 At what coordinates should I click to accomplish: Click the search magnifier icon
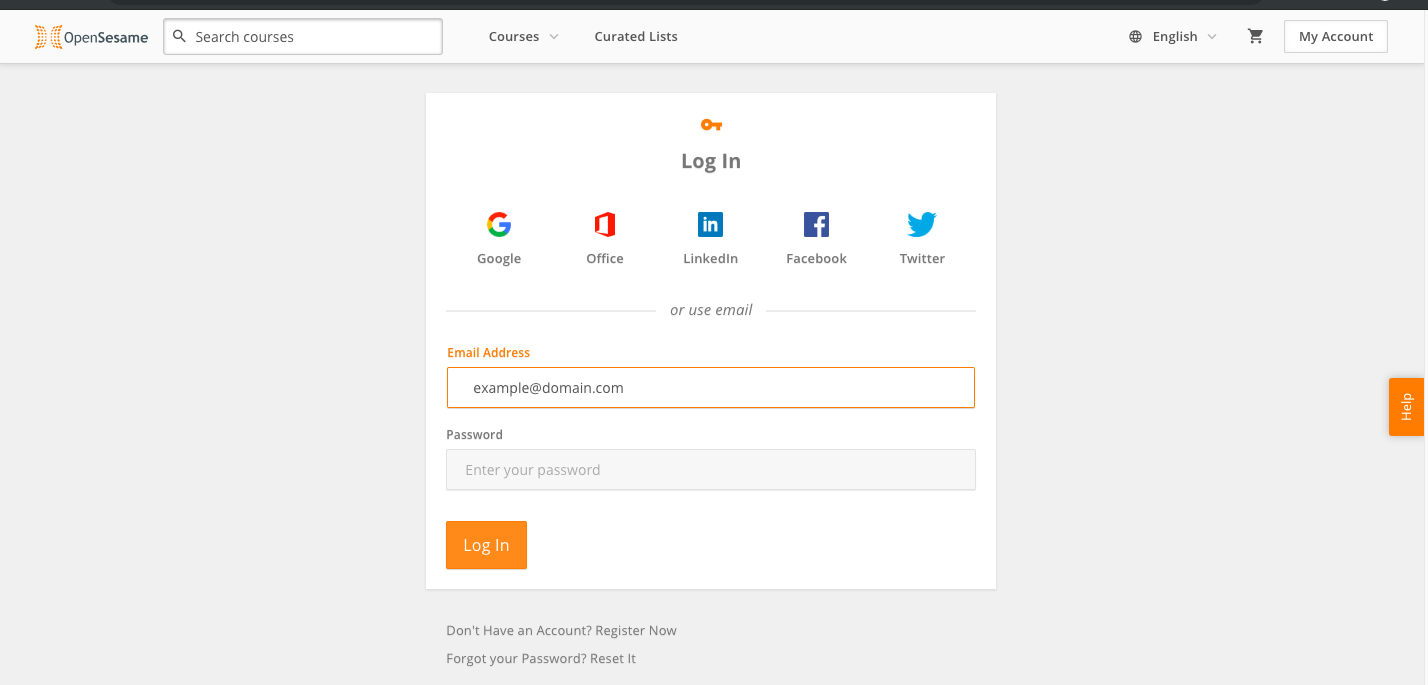coord(180,36)
